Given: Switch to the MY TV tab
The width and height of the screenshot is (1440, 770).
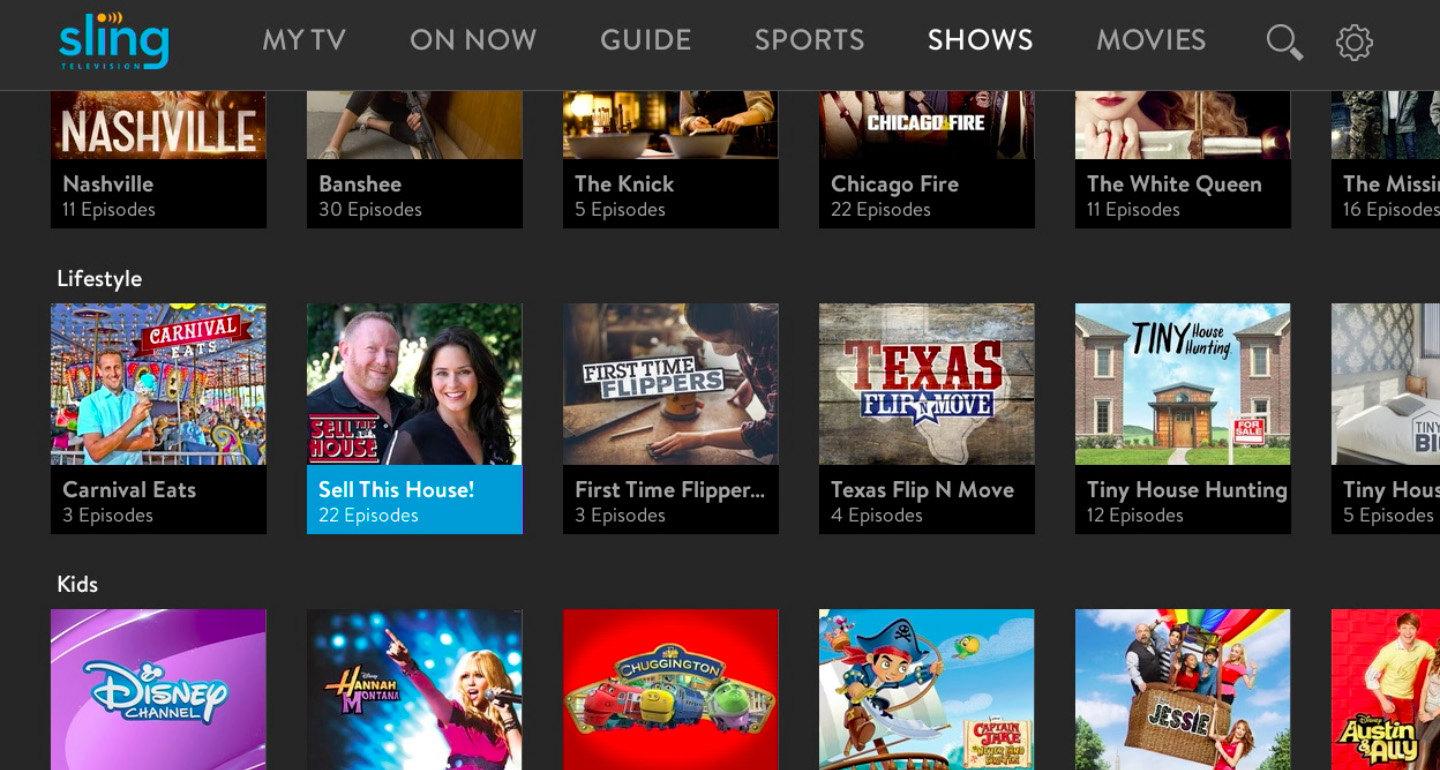Looking at the screenshot, I should click(x=304, y=40).
